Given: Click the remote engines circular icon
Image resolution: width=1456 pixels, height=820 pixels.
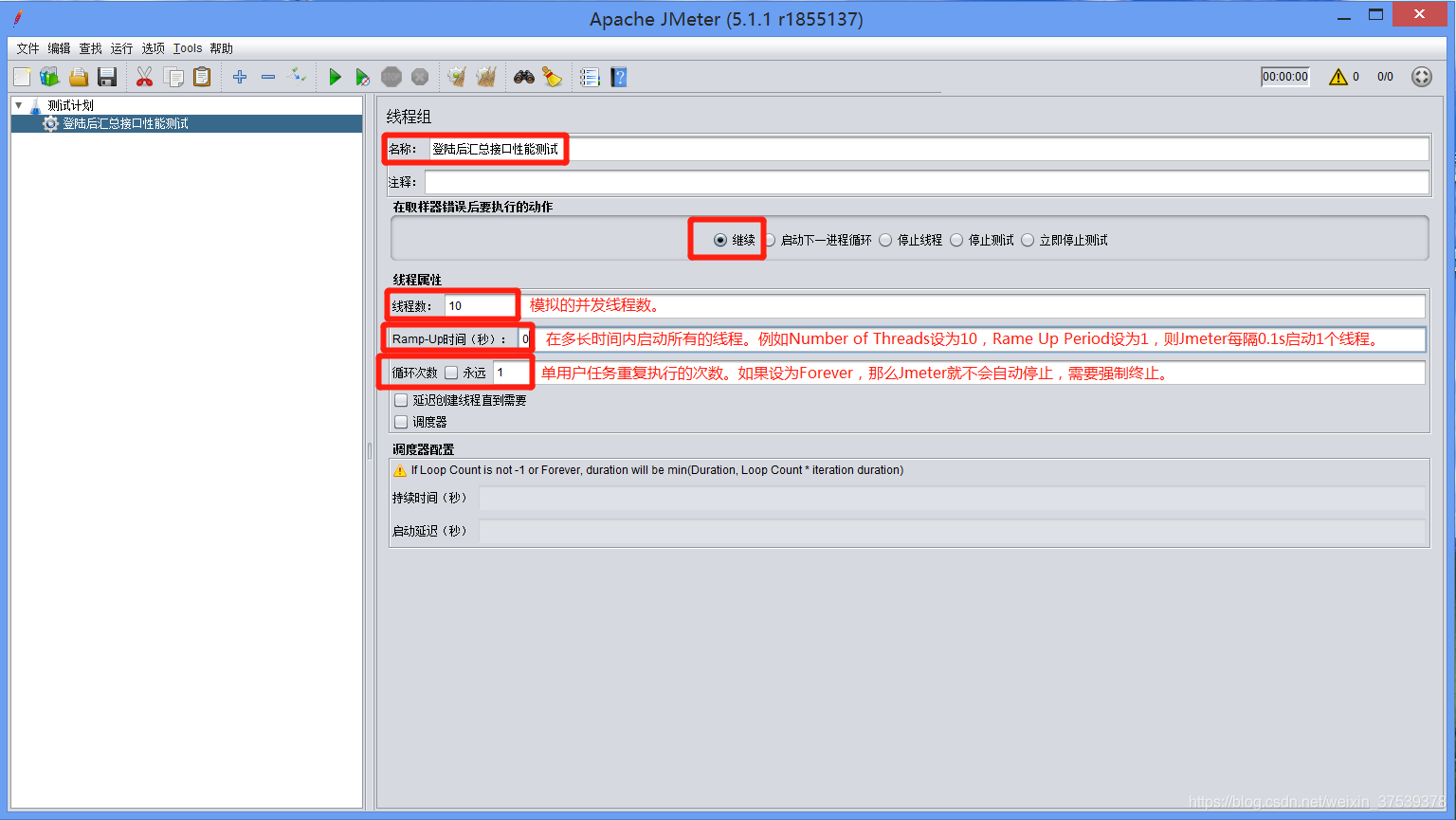Looking at the screenshot, I should point(1422,77).
